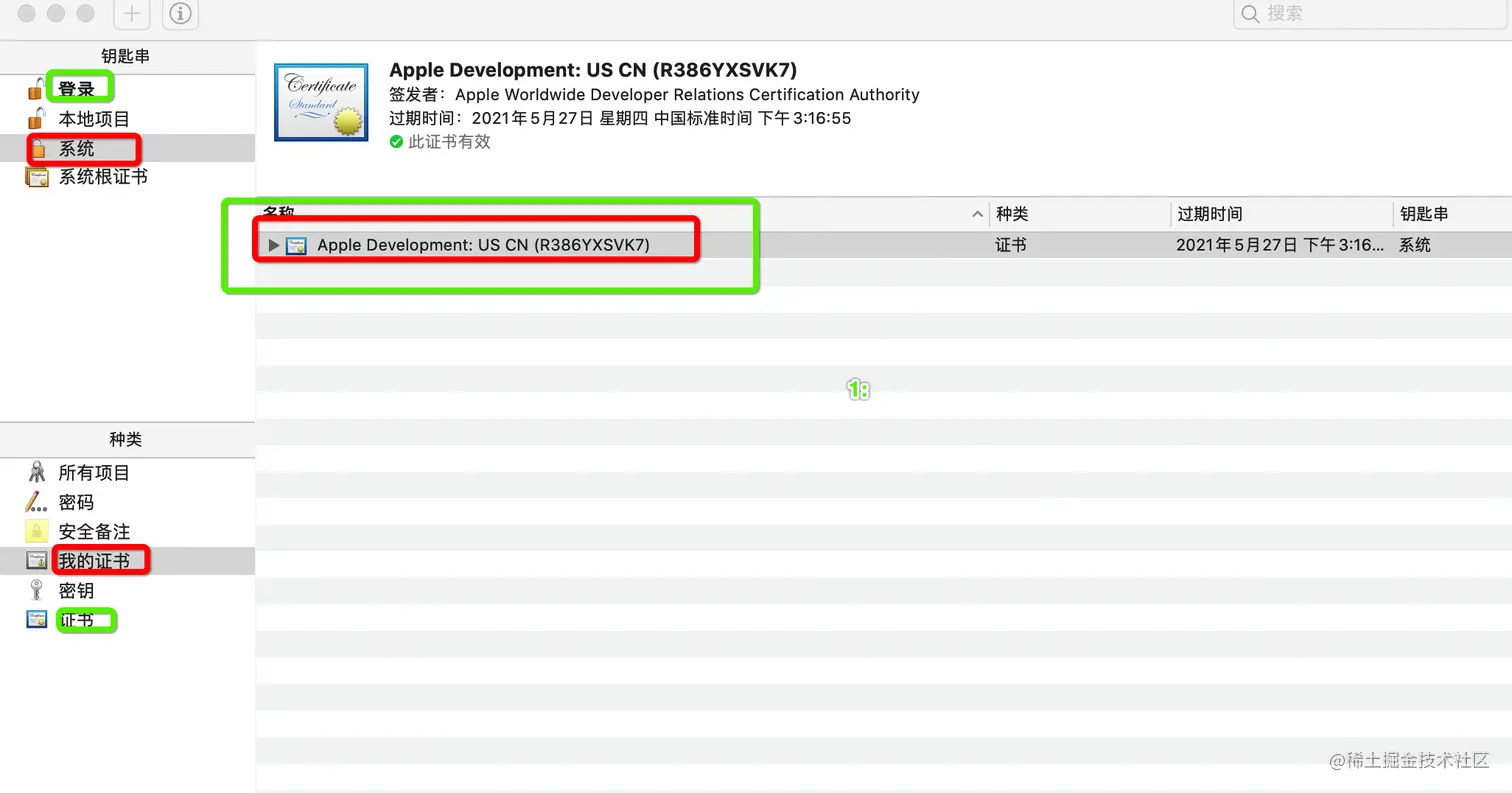This screenshot has width=1512, height=793.
Task: Choose the 所有项目 category
Action: tap(94, 473)
